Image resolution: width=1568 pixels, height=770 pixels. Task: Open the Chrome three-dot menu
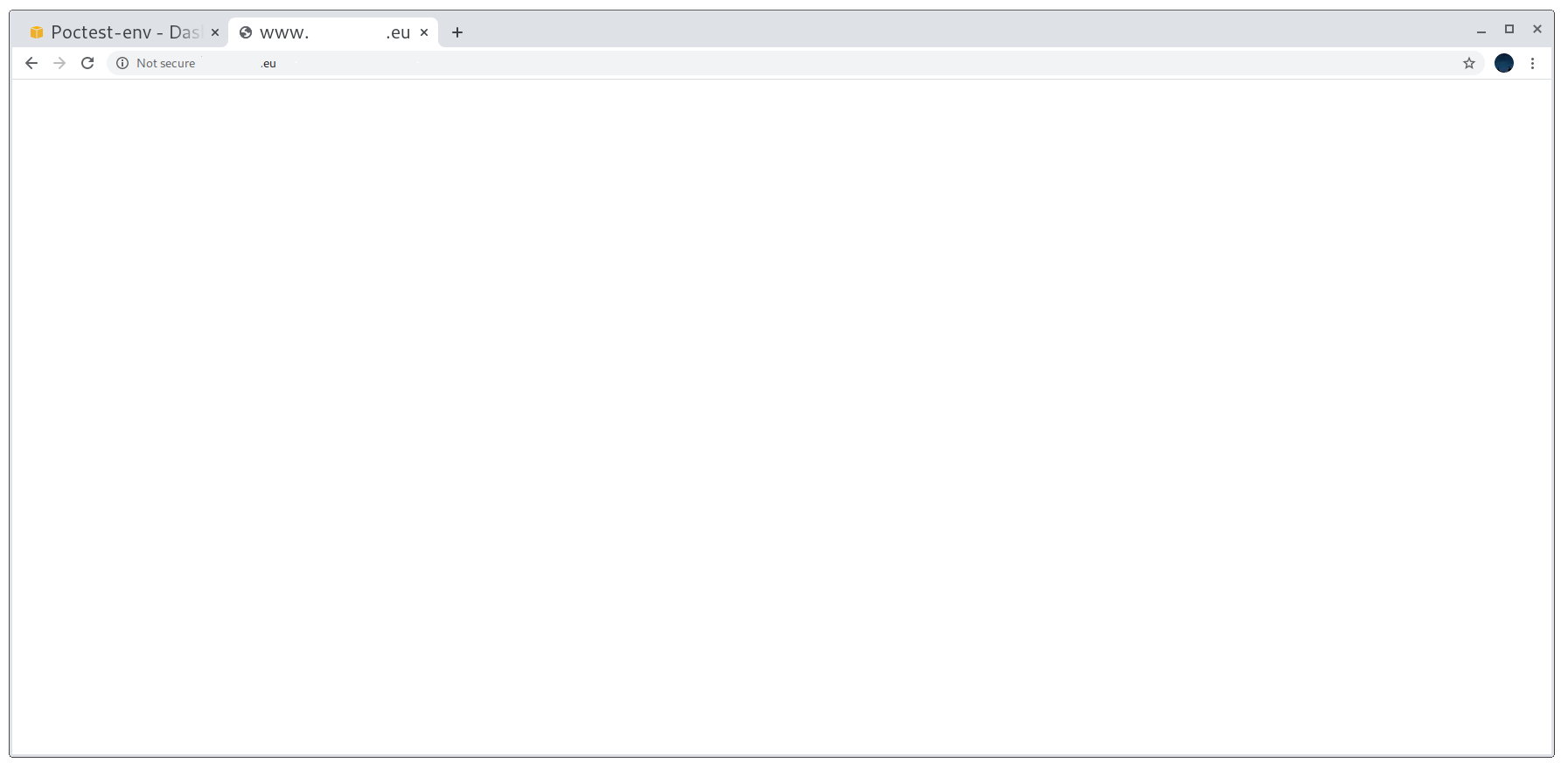1532,63
